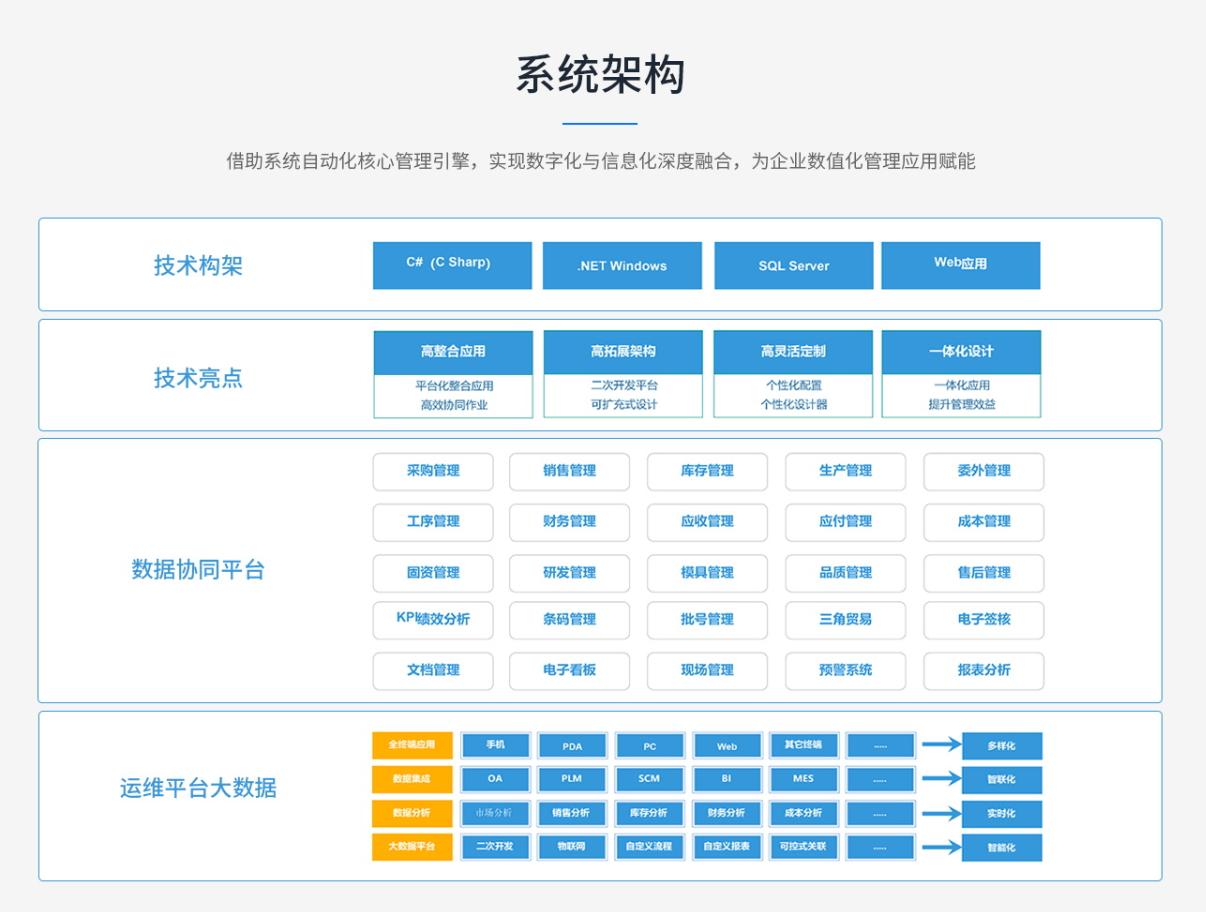Click the KPI绩效分析 module button

433,620
